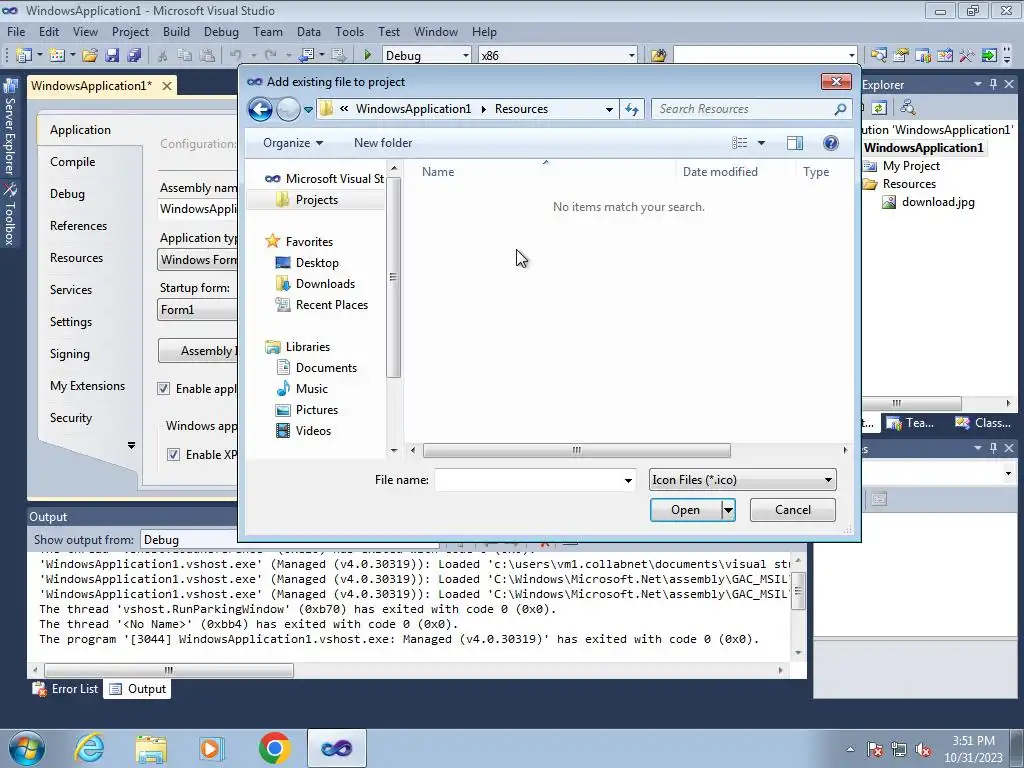Viewport: 1024px width, 768px height.
Task: Open the Organize dropdown menu
Action: (x=293, y=143)
